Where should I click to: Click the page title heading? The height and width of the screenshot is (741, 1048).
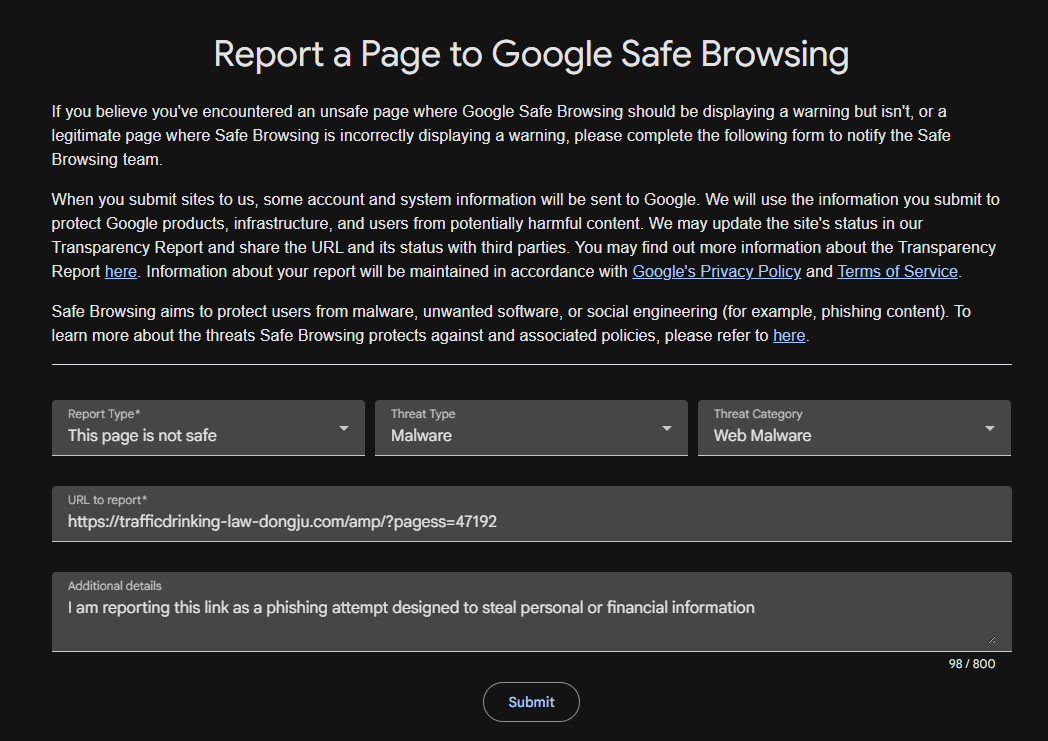click(x=531, y=53)
